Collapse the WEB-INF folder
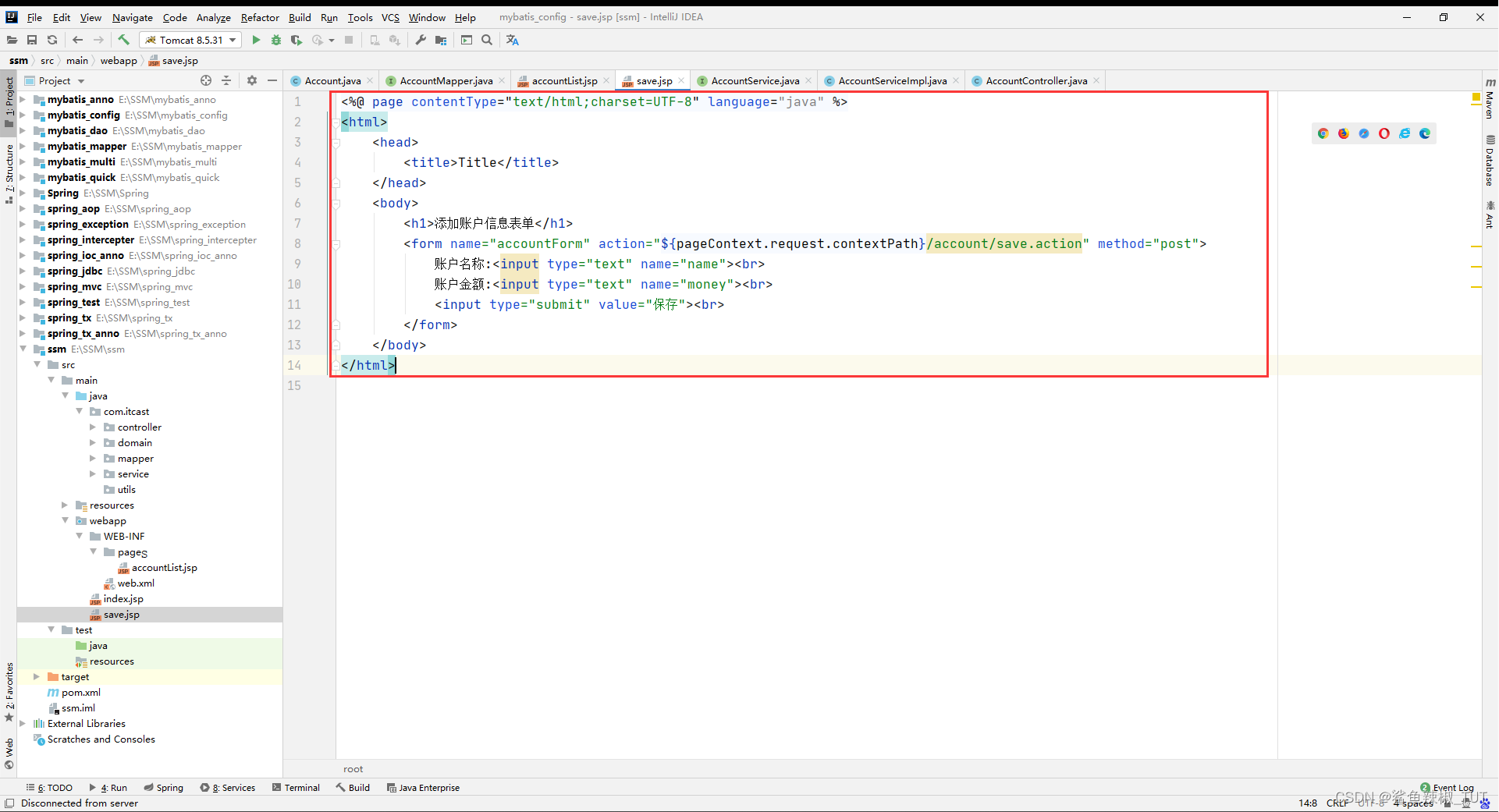This screenshot has height=812, width=1499. coord(79,536)
